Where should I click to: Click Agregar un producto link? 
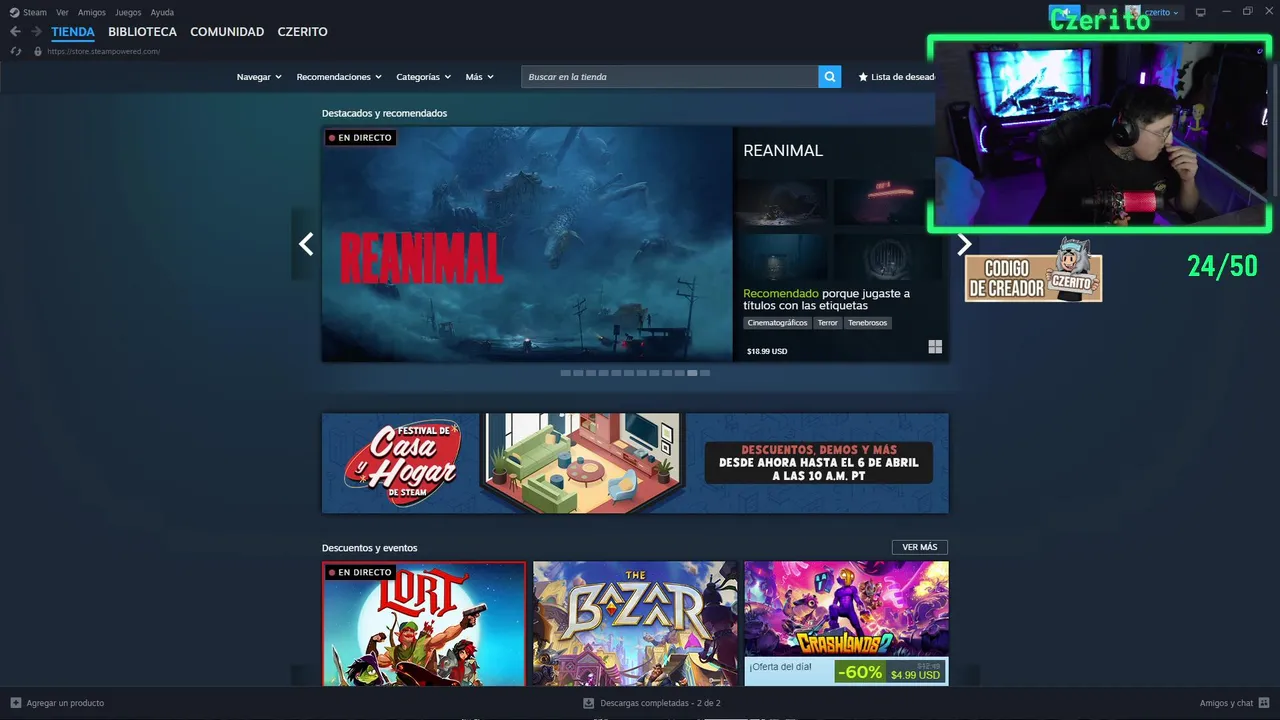tap(65, 703)
